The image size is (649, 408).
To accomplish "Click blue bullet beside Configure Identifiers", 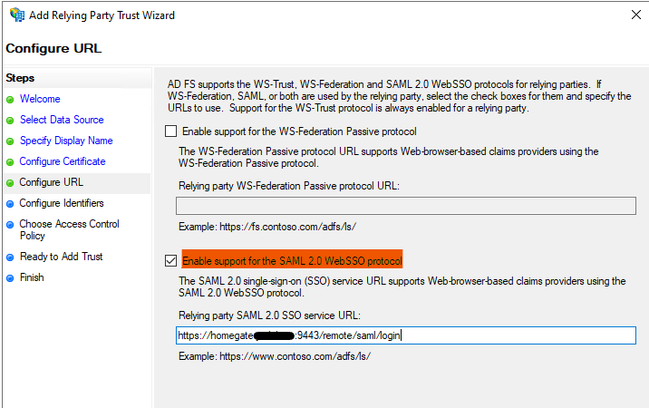I will 10,204.
